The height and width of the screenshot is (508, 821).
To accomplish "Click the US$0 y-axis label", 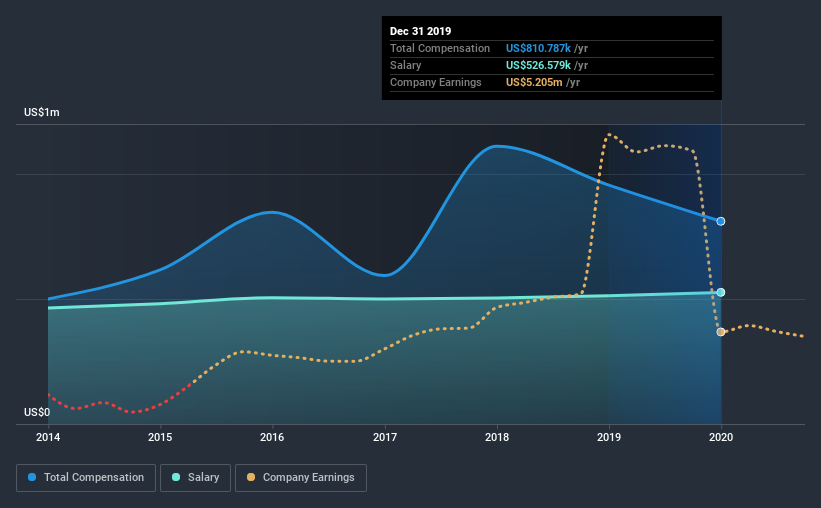I will pyautogui.click(x=37, y=412).
